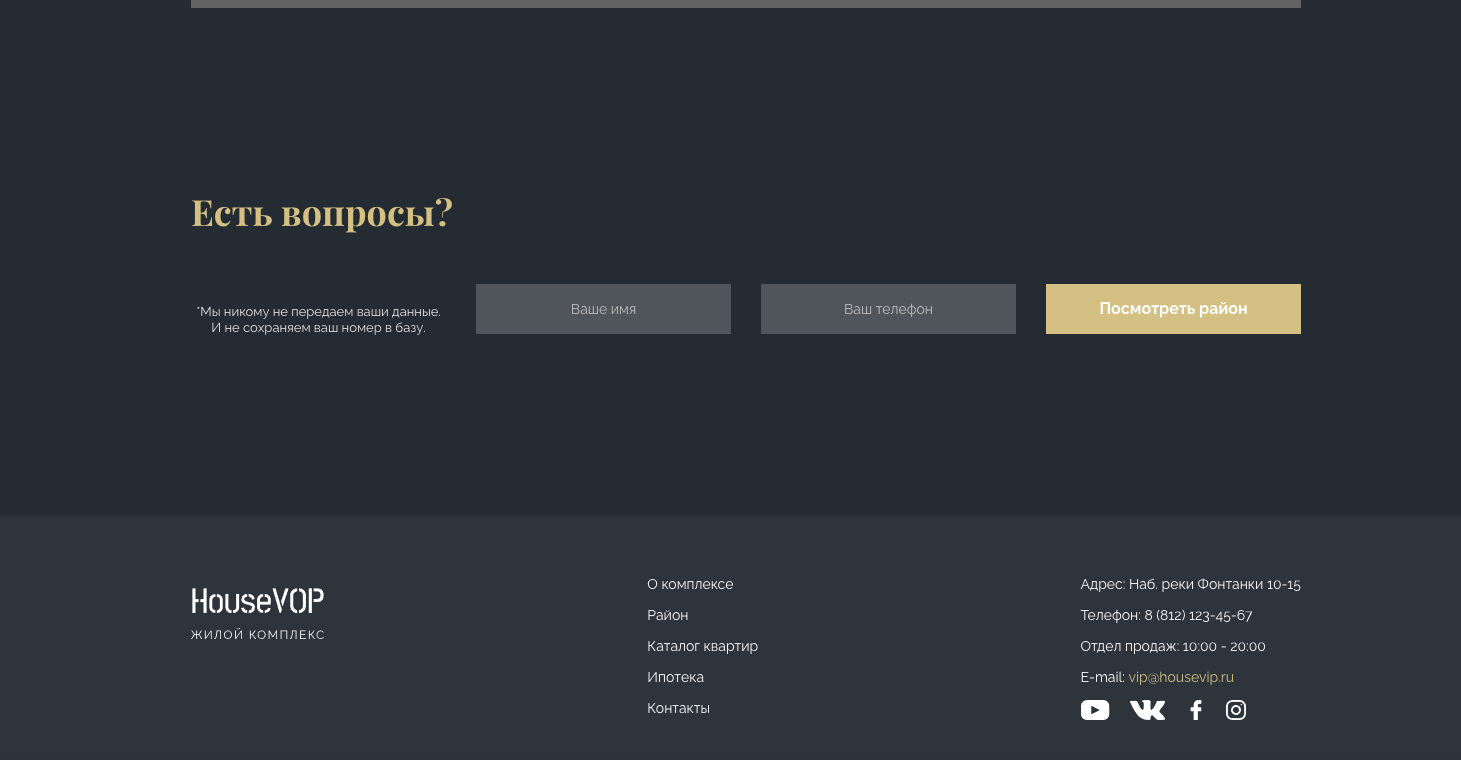Click the ЖИЛОЙ КОМПЛЕКС tagline under logo

[x=258, y=635]
